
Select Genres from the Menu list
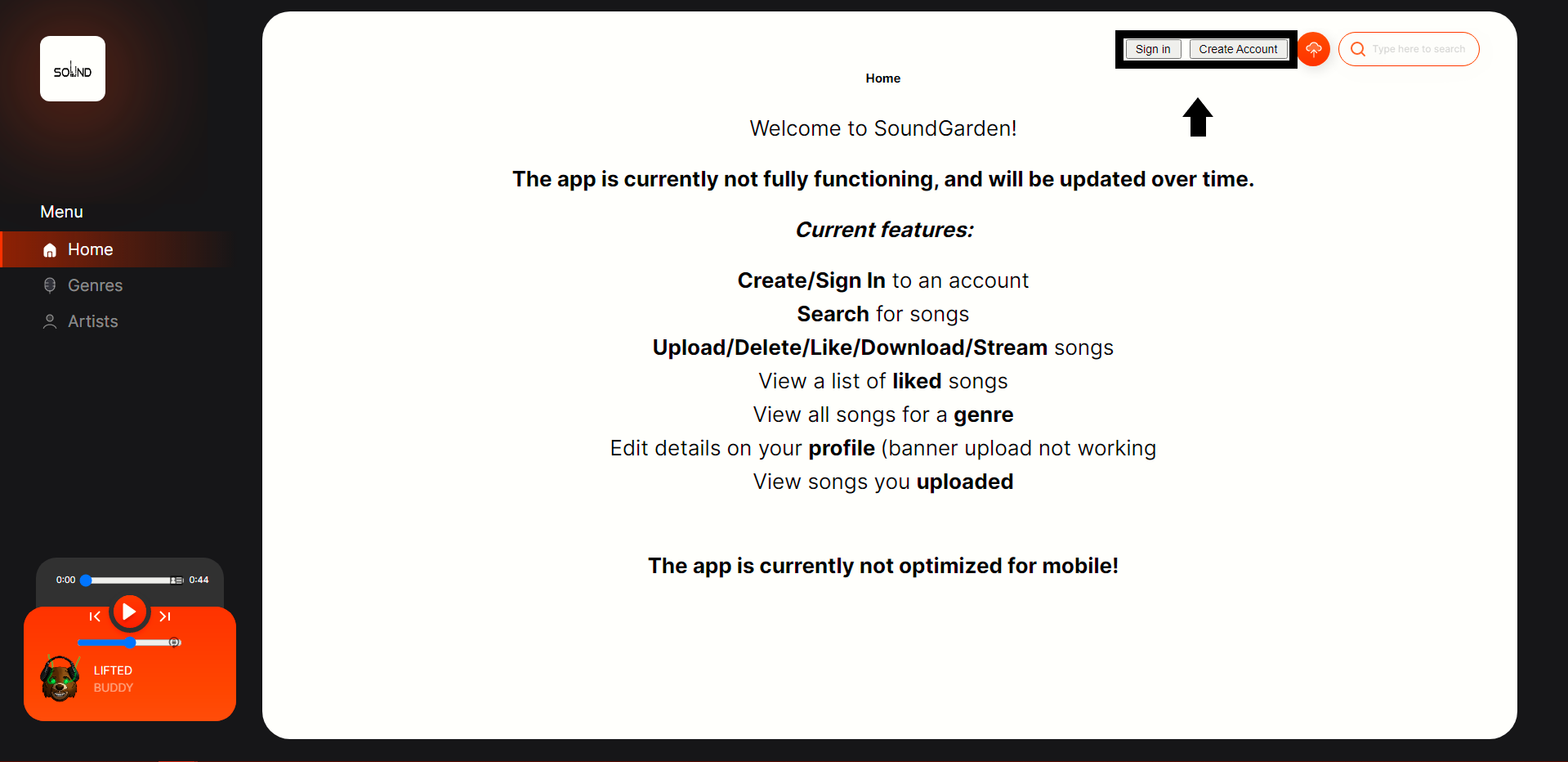click(94, 285)
